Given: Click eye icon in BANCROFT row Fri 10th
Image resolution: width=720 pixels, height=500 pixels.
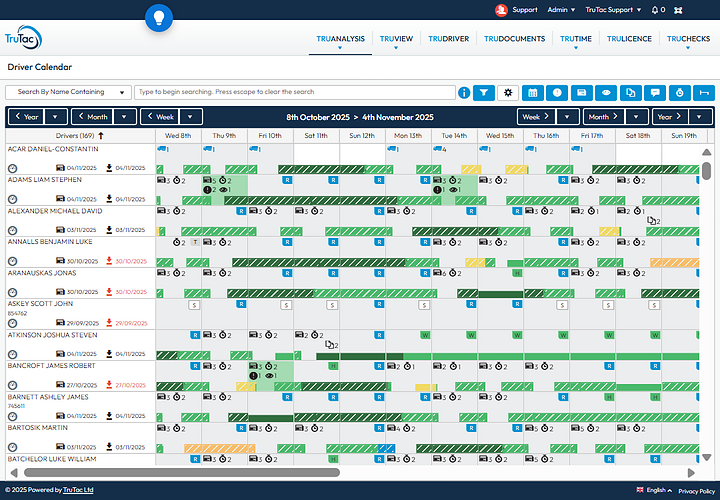Looking at the screenshot, I should click(270, 376).
